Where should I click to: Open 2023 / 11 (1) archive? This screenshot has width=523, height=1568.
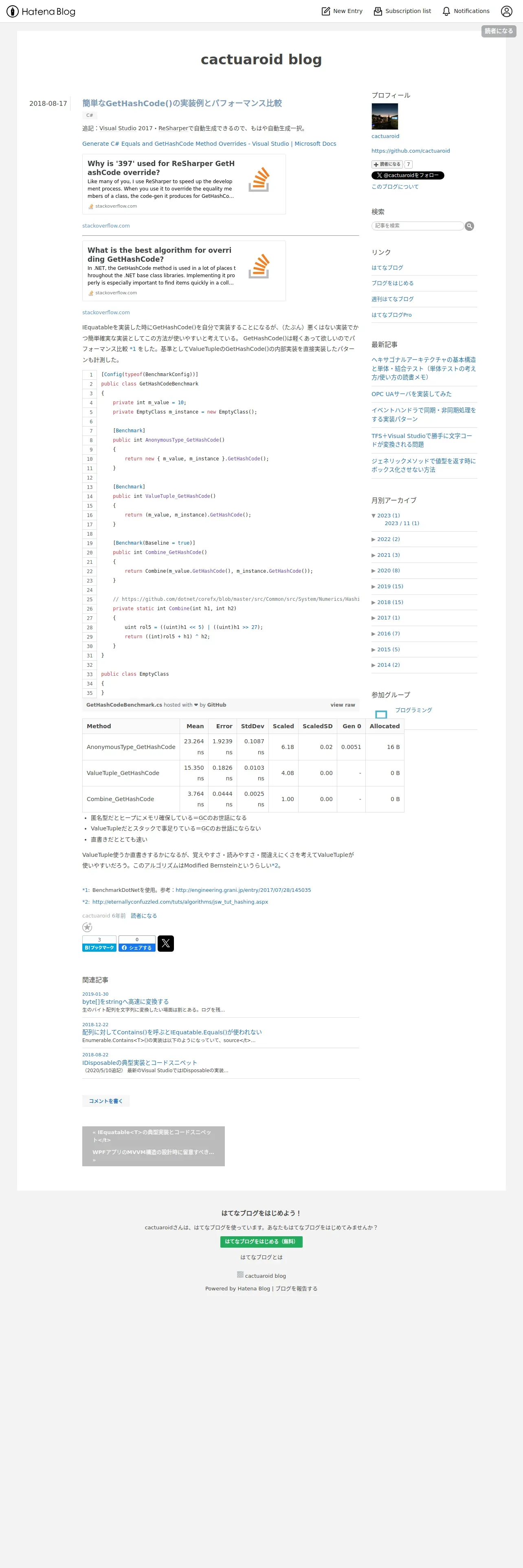(x=402, y=523)
